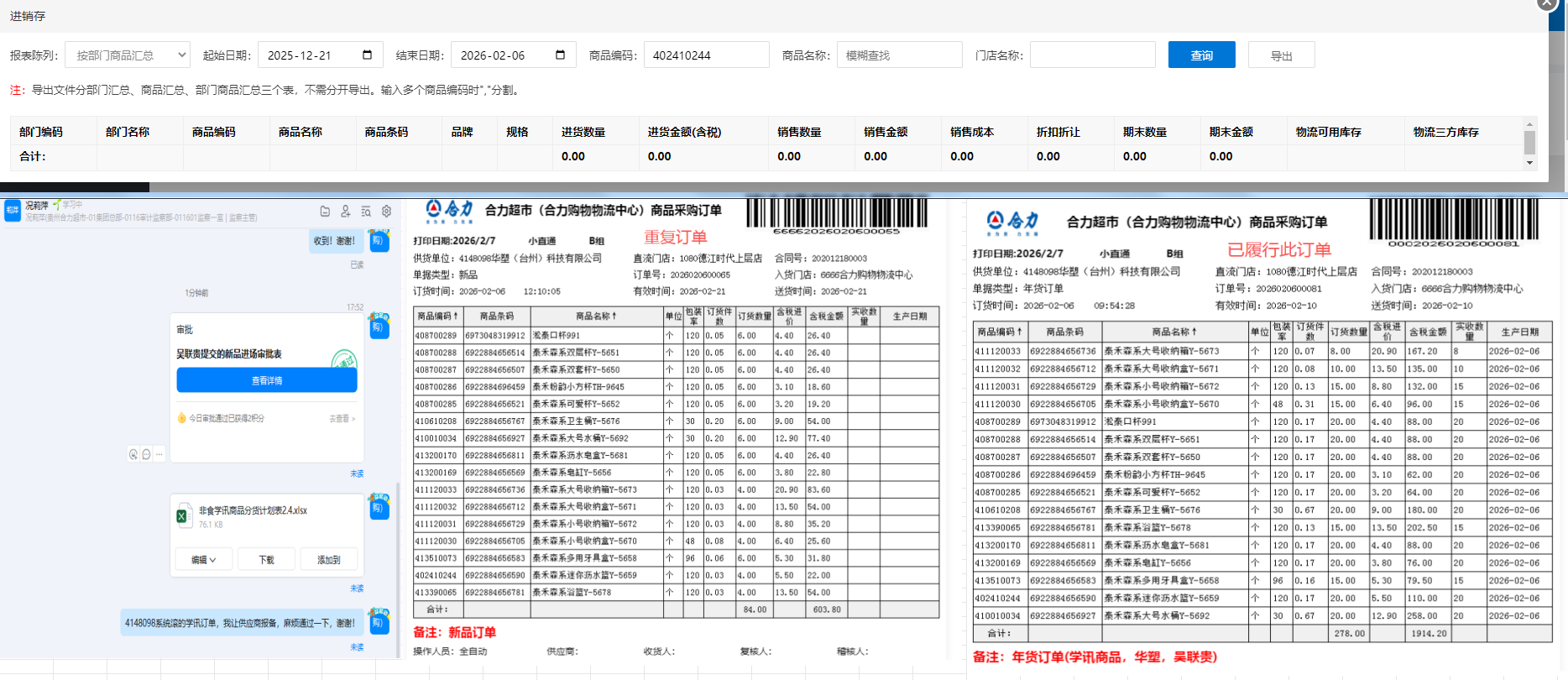This screenshot has width=1568, height=680.
Task: Click the emoji reaction icon beside approval card
Action: pos(133,454)
